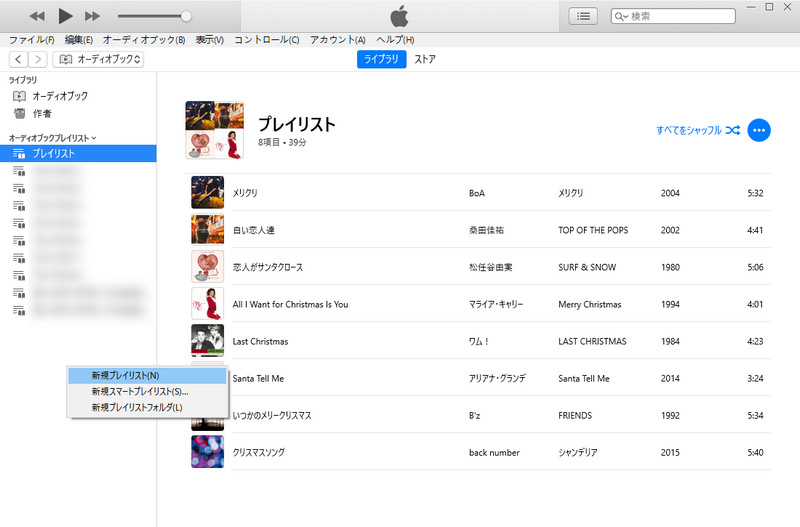This screenshot has width=800, height=527.
Task: Choose 新規プレイリストフォルダ(L) from context menu
Action: click(147, 407)
